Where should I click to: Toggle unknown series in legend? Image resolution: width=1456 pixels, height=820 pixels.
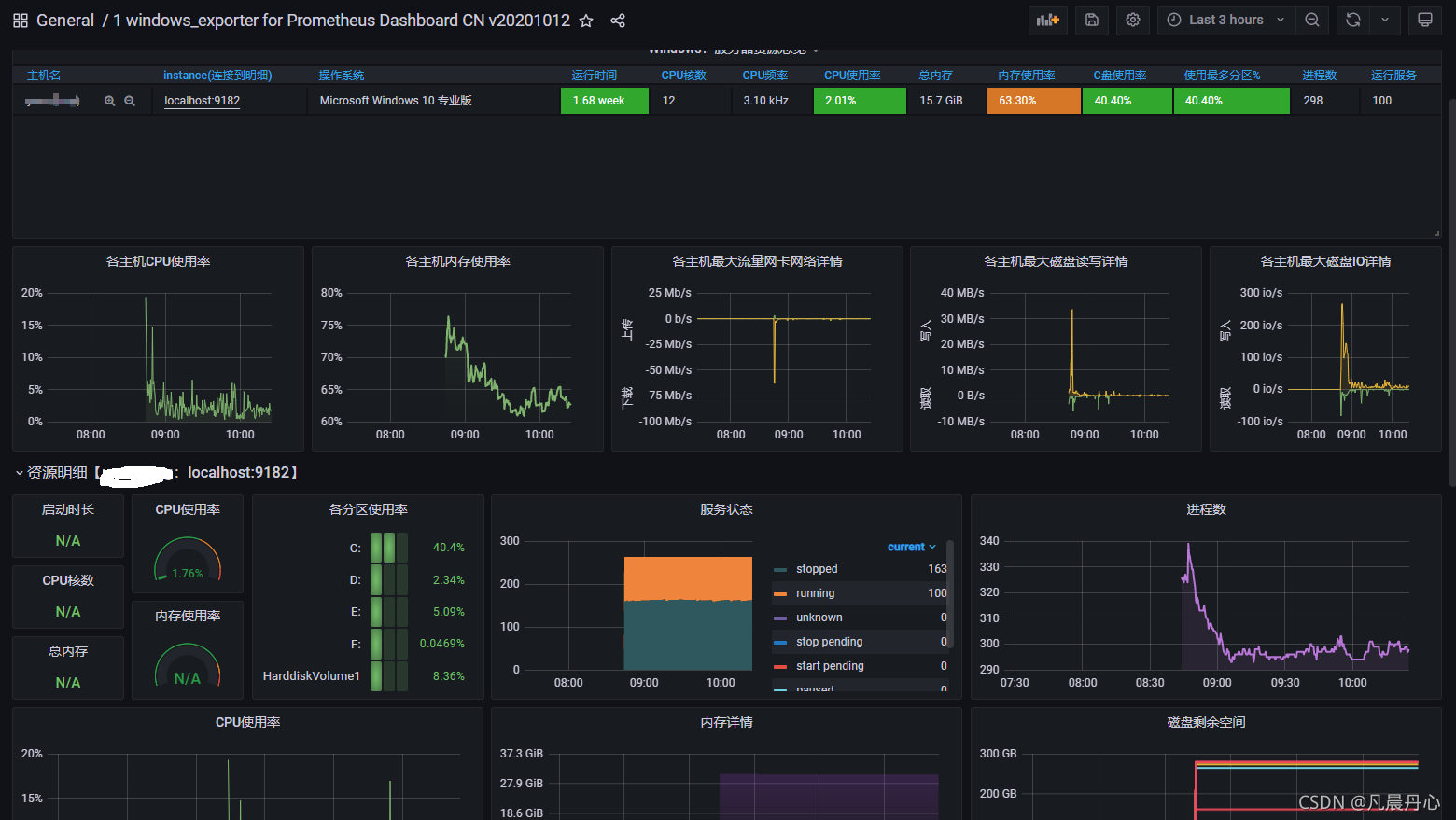819,618
